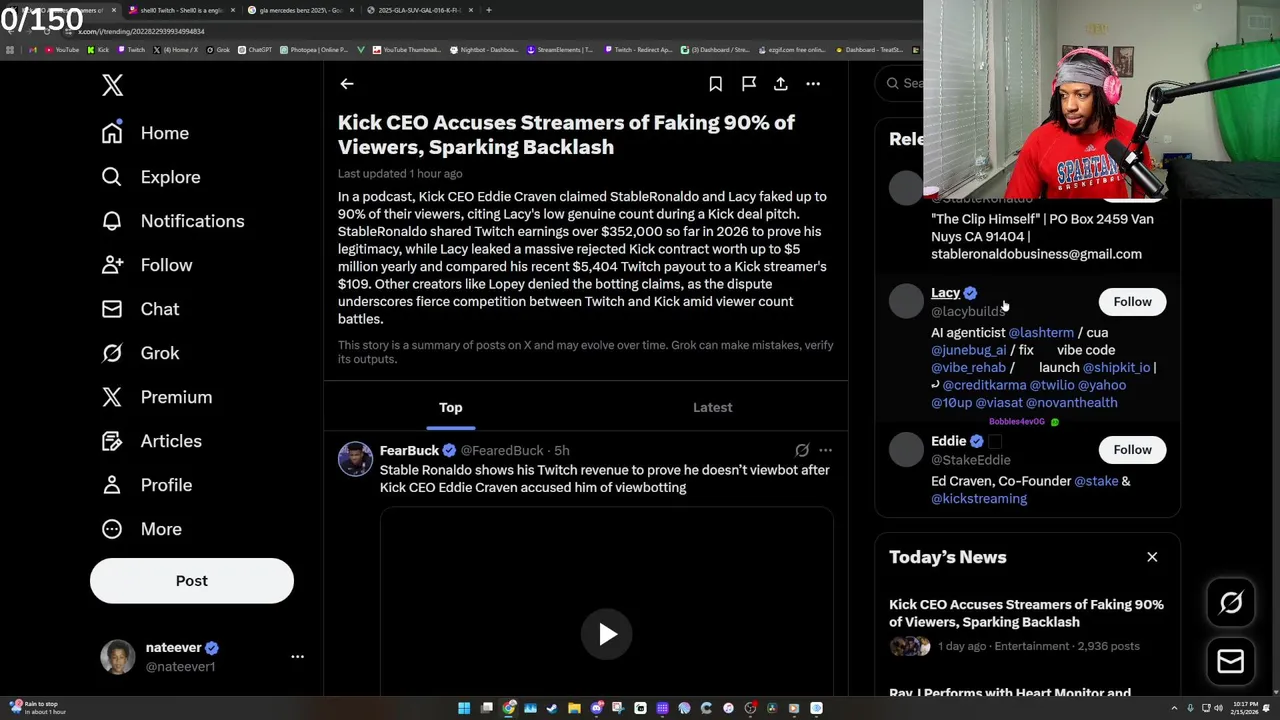Close the Today's News panel
This screenshot has height=720, width=1280.
pyautogui.click(x=1152, y=557)
